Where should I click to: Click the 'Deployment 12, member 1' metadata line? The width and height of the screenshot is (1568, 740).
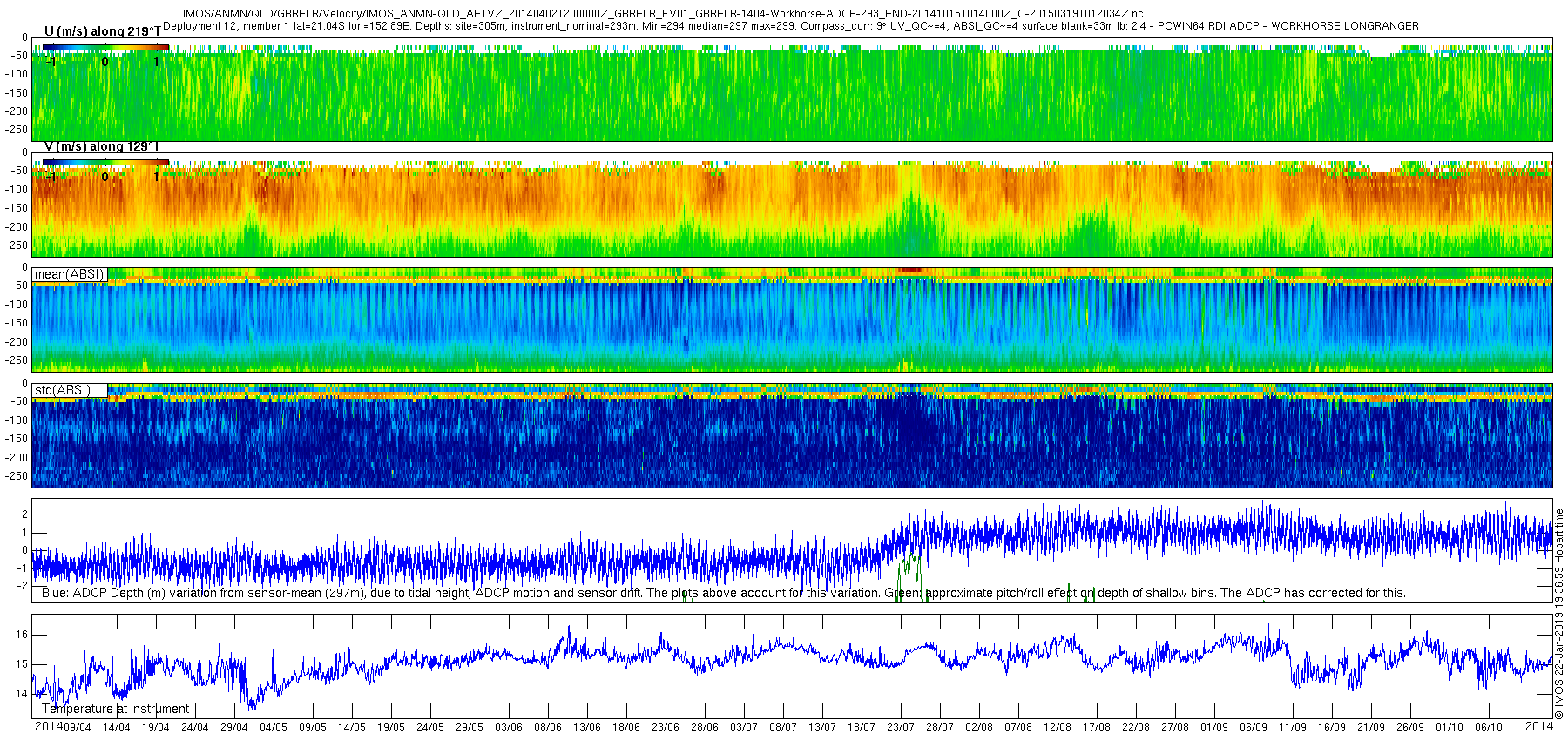pyautogui.click(x=791, y=26)
